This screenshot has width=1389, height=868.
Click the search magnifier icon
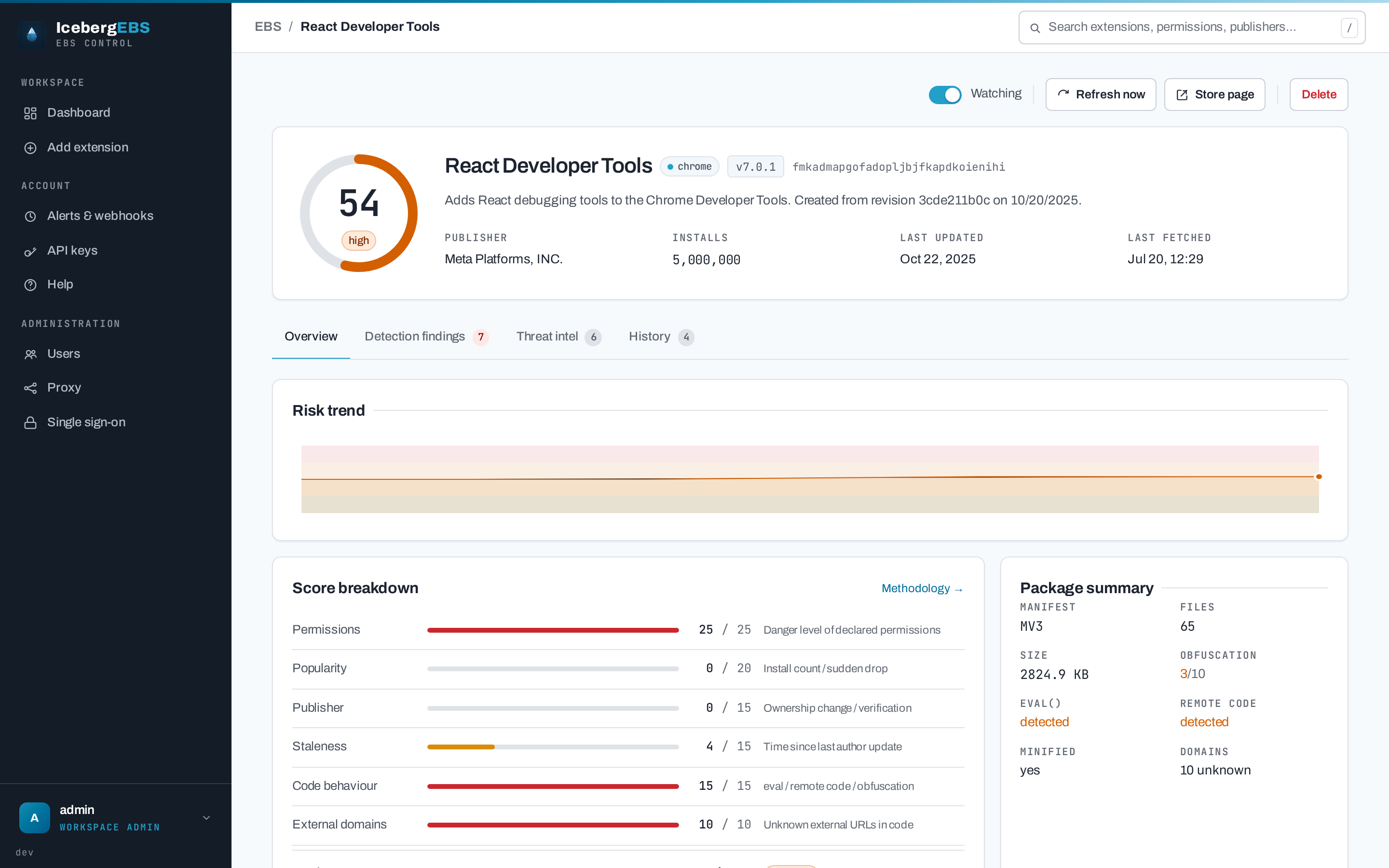coord(1035,27)
